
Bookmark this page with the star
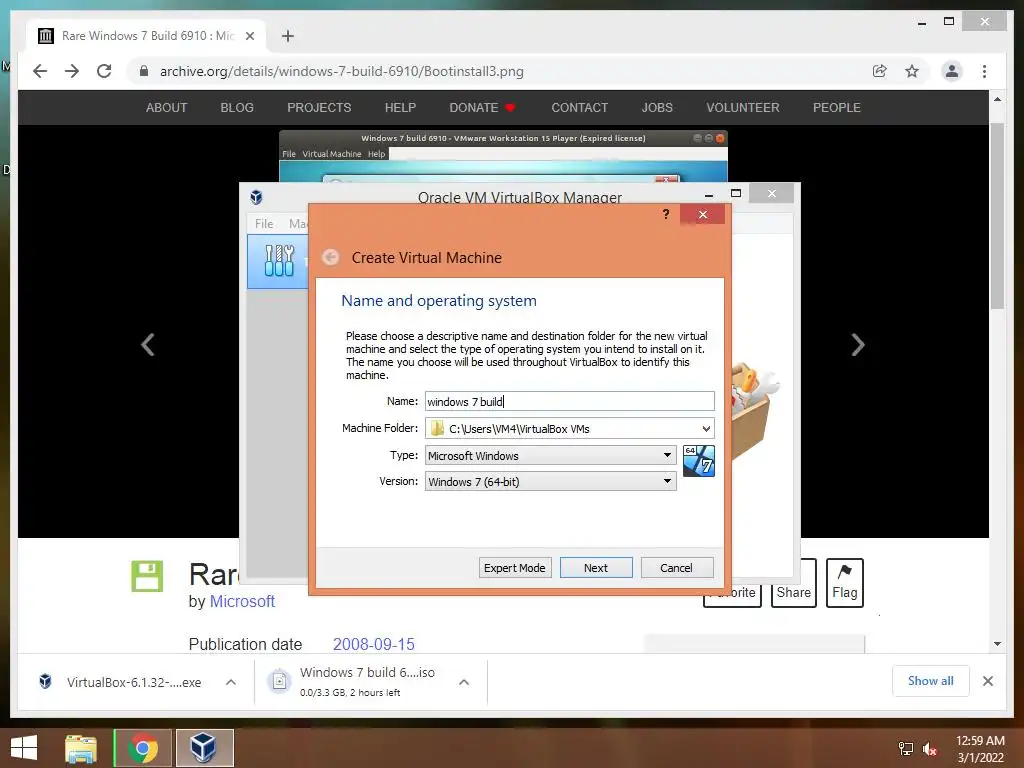click(x=912, y=71)
